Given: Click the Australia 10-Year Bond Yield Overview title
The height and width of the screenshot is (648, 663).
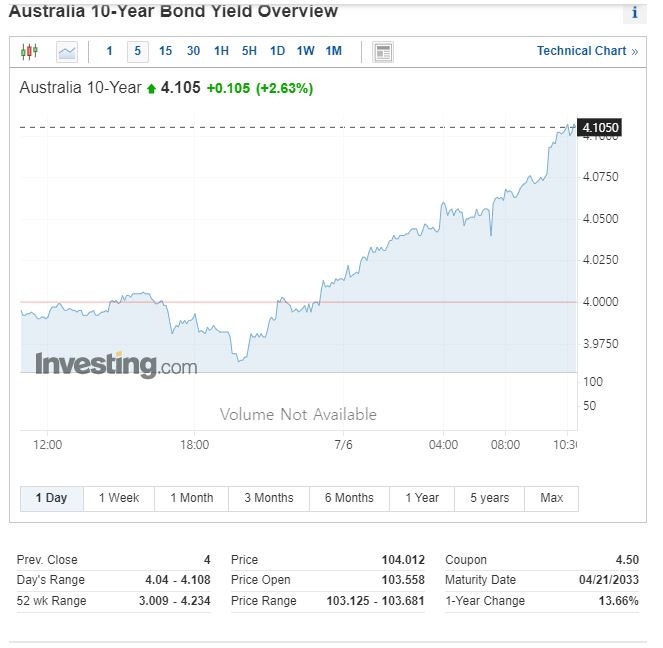Looking at the screenshot, I should [x=173, y=11].
